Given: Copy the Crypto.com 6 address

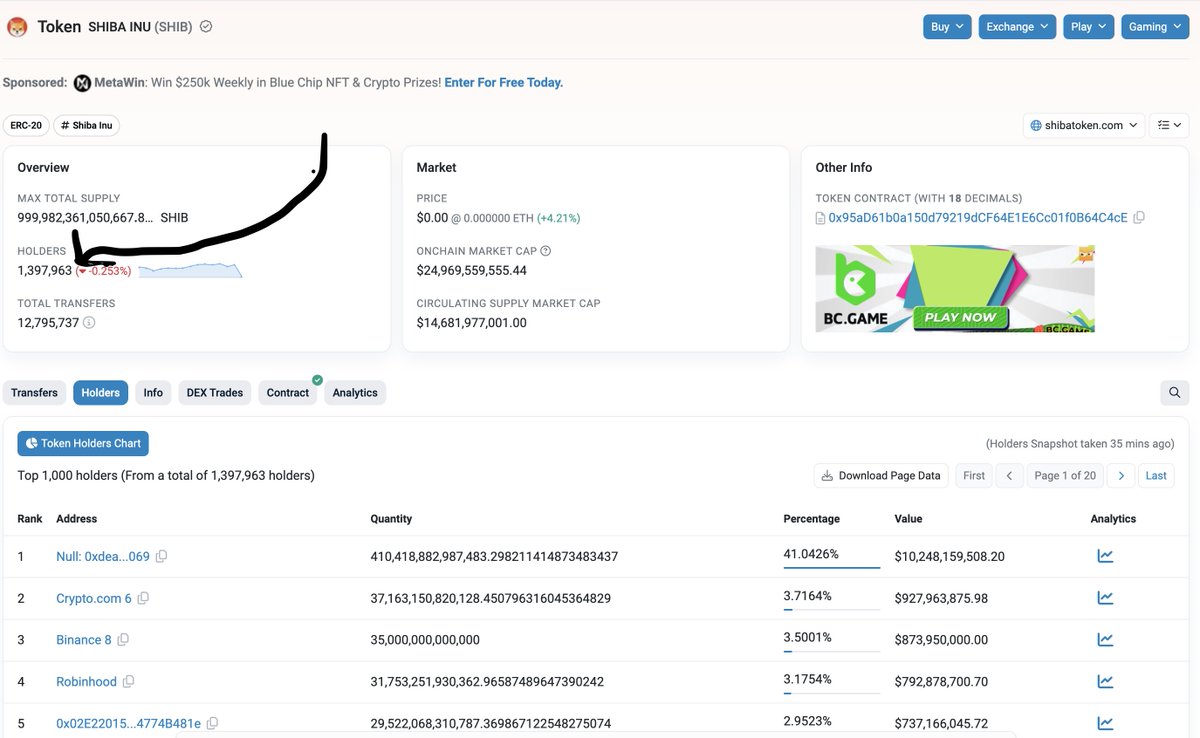Looking at the screenshot, I should [143, 598].
